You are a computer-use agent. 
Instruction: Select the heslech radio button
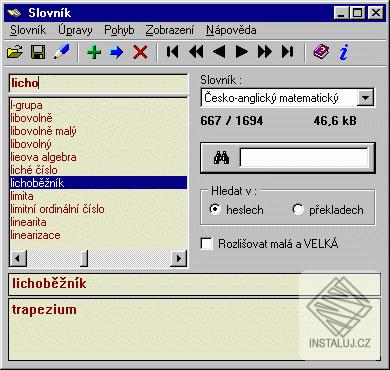tap(215, 209)
